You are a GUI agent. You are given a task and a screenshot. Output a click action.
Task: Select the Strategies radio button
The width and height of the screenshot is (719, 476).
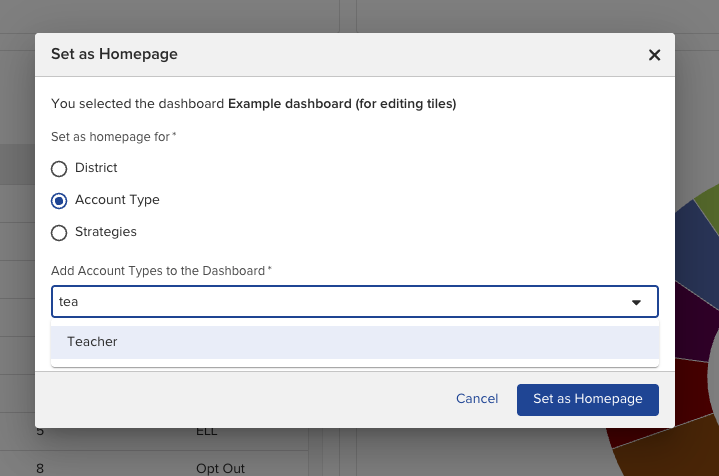click(x=59, y=233)
